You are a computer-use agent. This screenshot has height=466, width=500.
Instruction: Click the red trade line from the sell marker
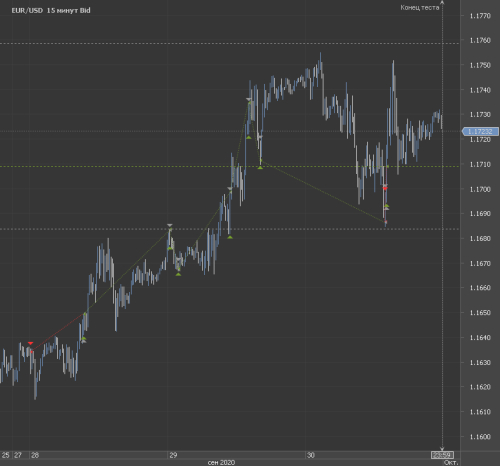(x=58, y=332)
